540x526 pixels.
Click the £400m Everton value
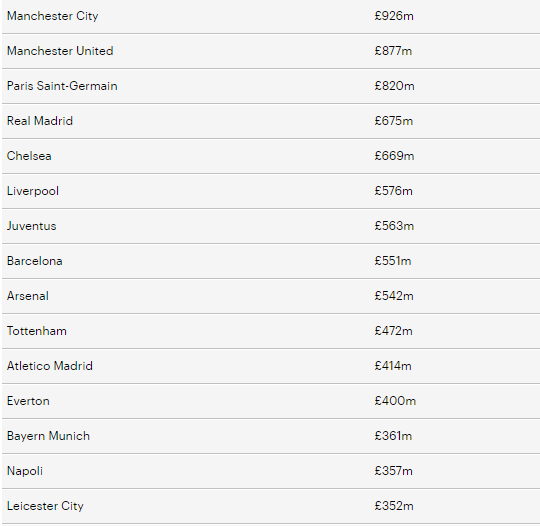click(x=395, y=401)
